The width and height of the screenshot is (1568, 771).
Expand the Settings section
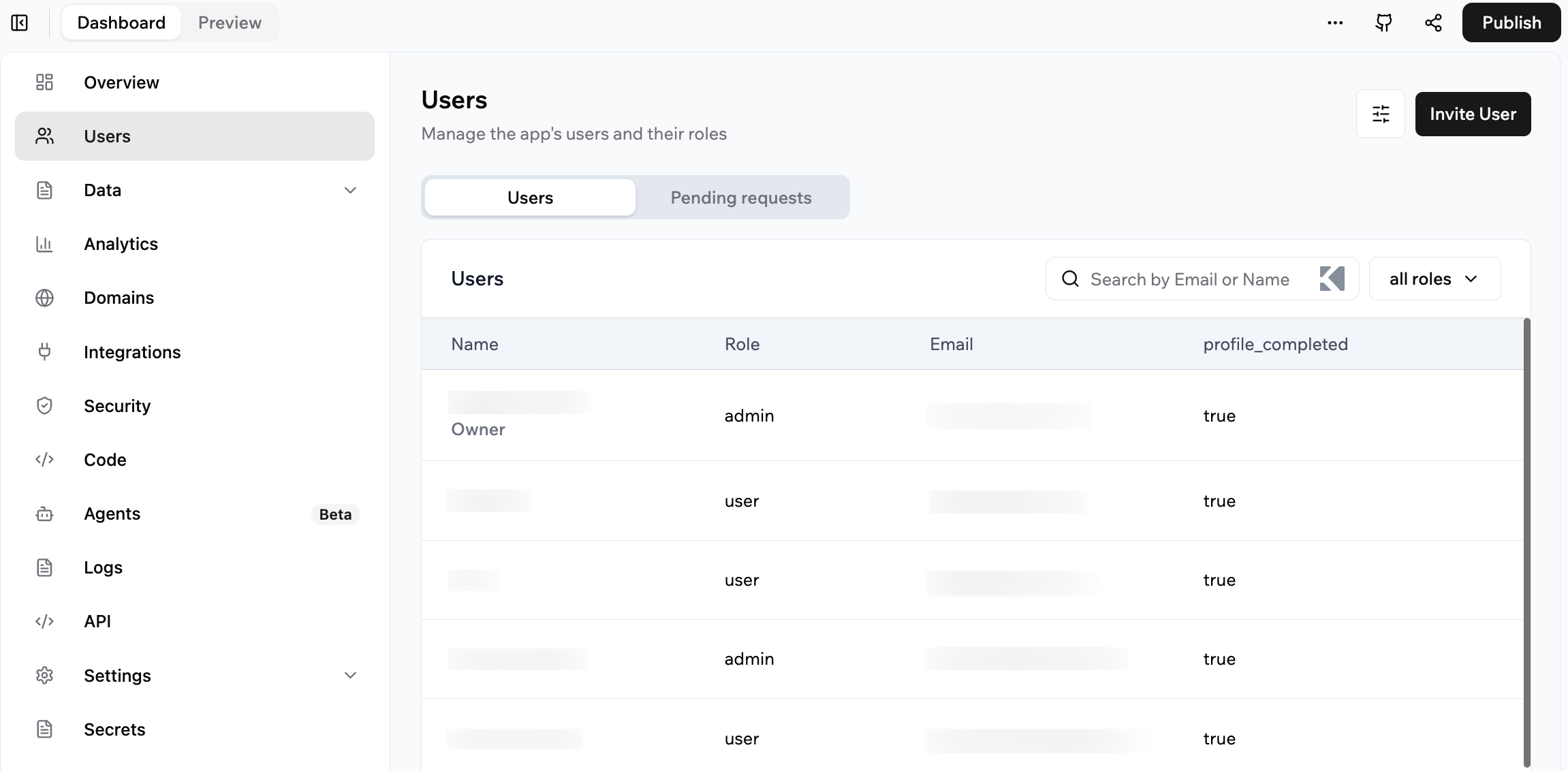click(350, 675)
